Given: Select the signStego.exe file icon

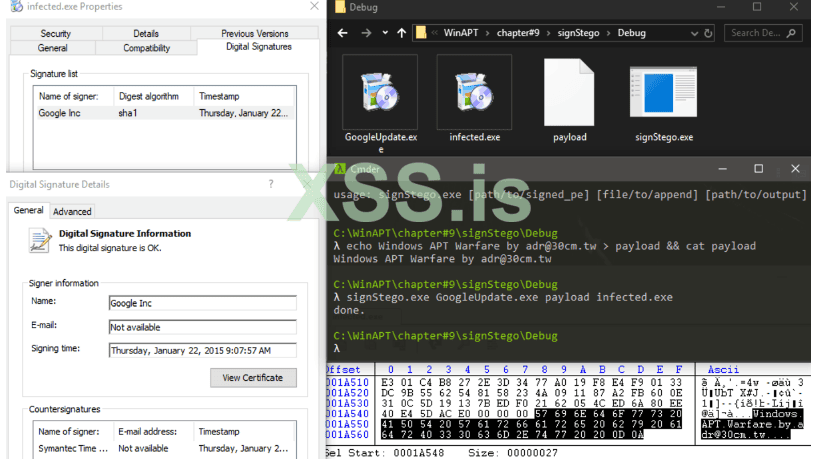Looking at the screenshot, I should click(663, 92).
